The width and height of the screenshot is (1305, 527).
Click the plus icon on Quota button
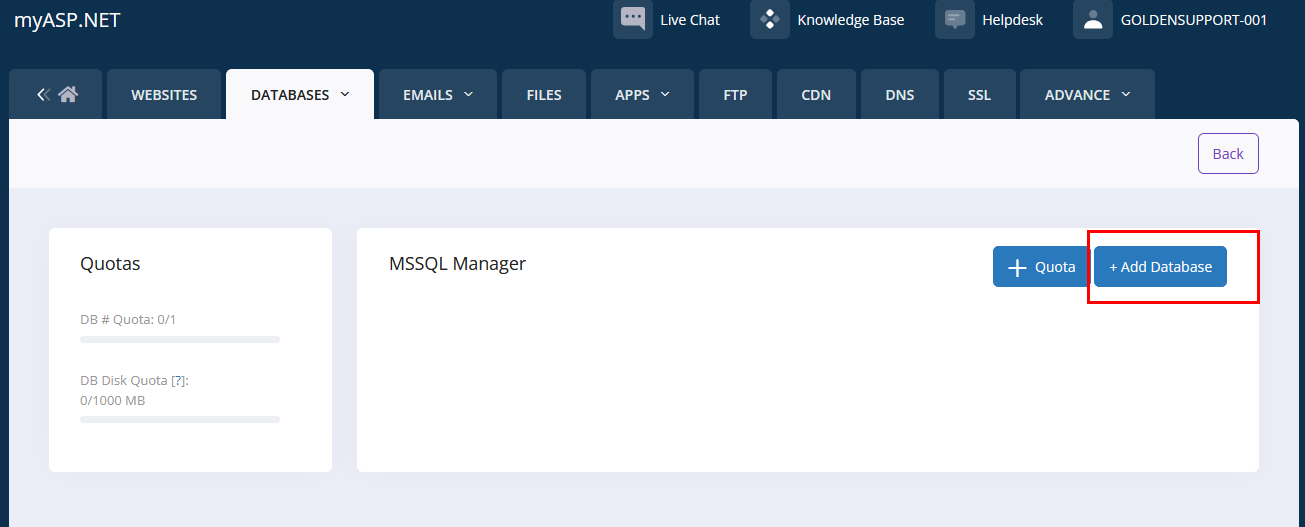[x=1017, y=267]
